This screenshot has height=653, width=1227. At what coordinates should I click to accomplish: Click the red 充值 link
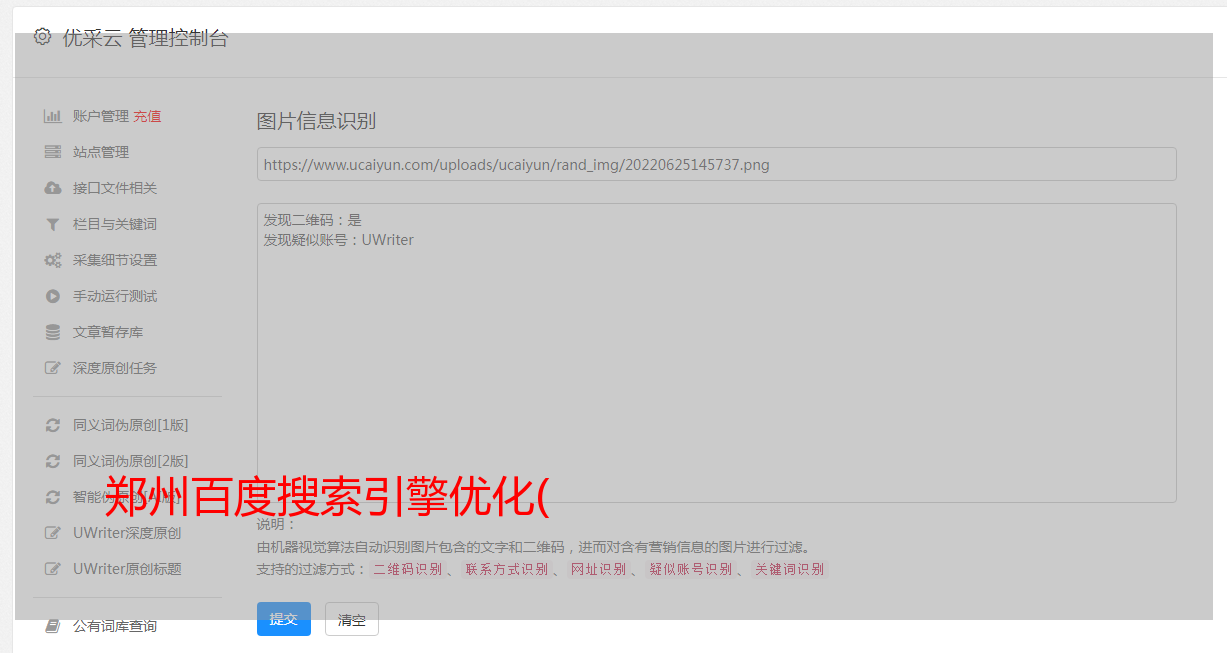click(x=147, y=116)
